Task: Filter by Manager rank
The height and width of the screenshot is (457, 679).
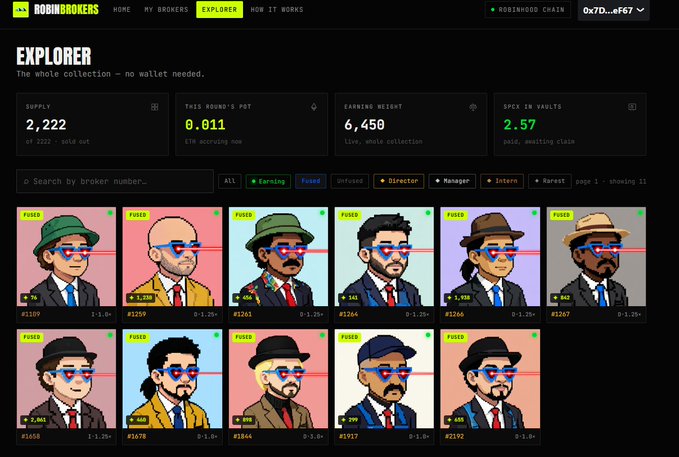Action: coord(452,181)
